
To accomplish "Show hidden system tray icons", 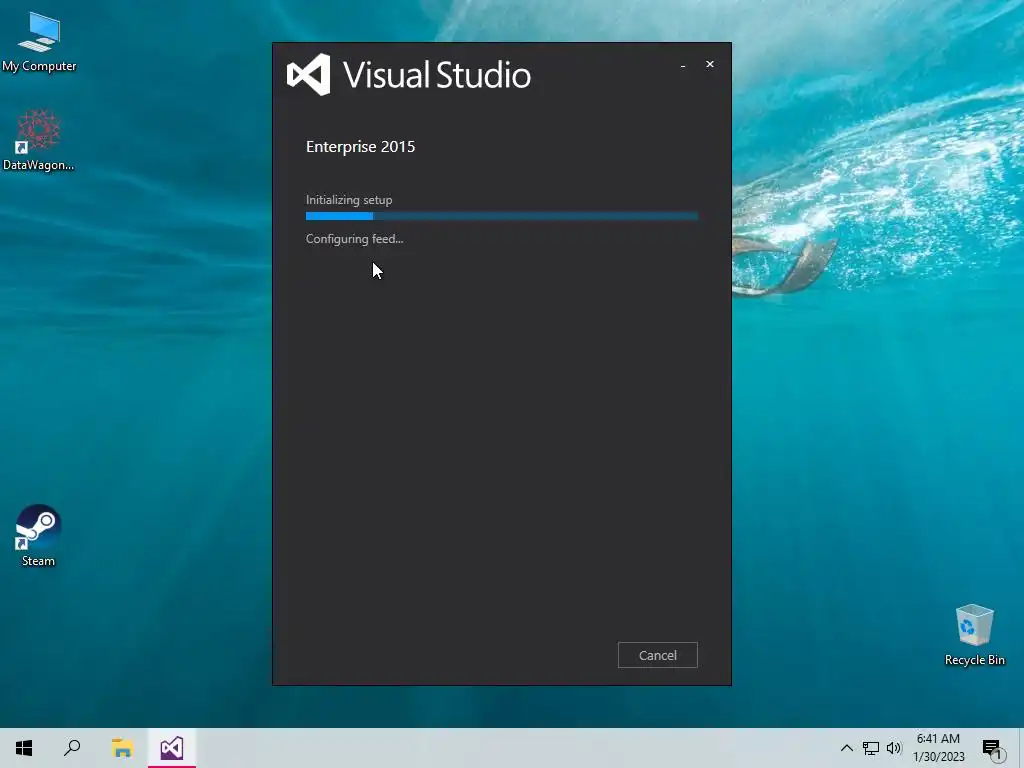I will pyautogui.click(x=846, y=748).
